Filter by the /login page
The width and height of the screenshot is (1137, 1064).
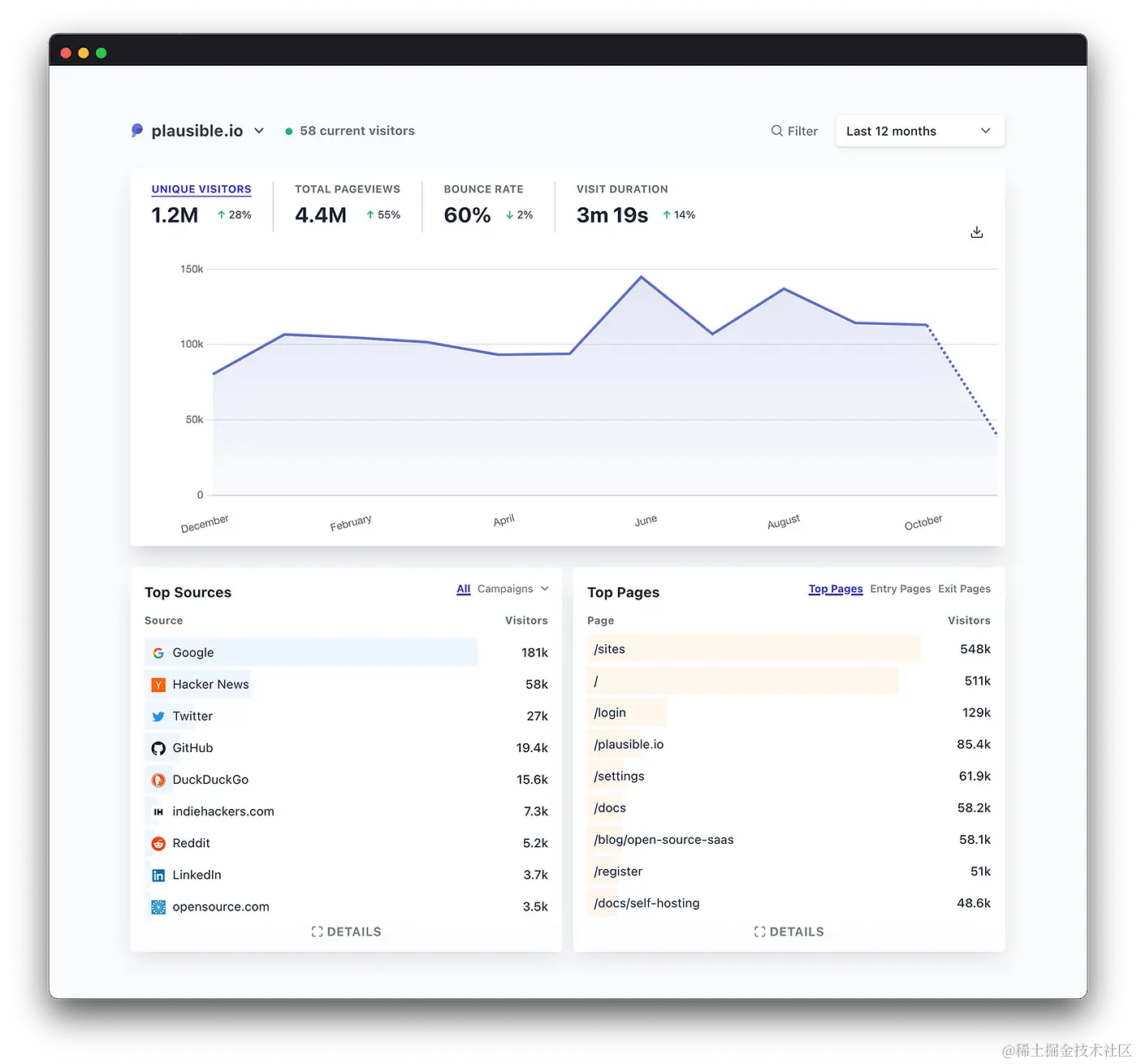pos(610,712)
